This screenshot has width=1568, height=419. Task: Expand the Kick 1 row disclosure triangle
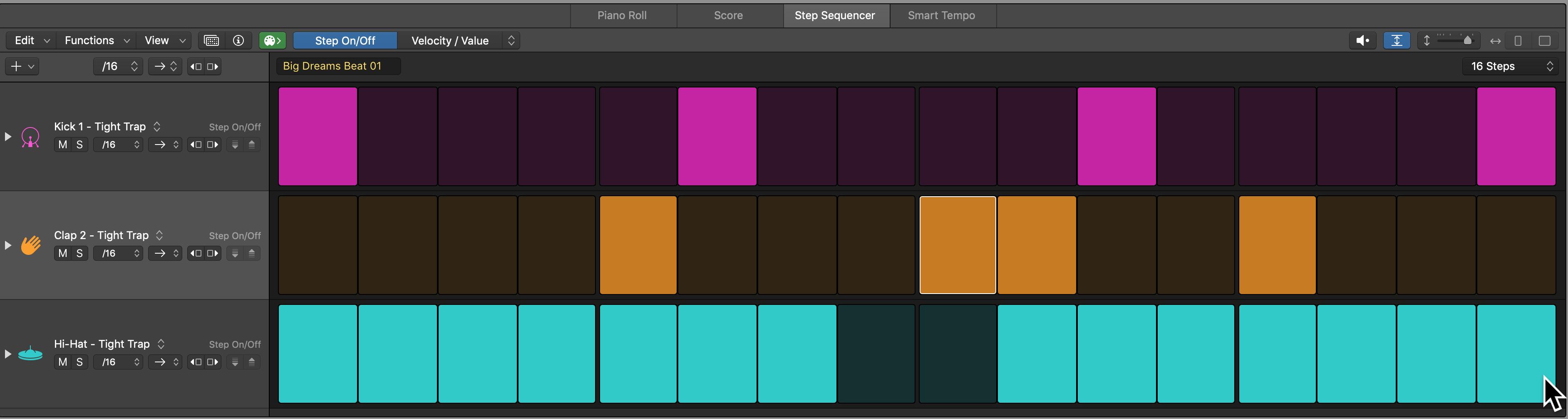click(x=7, y=137)
